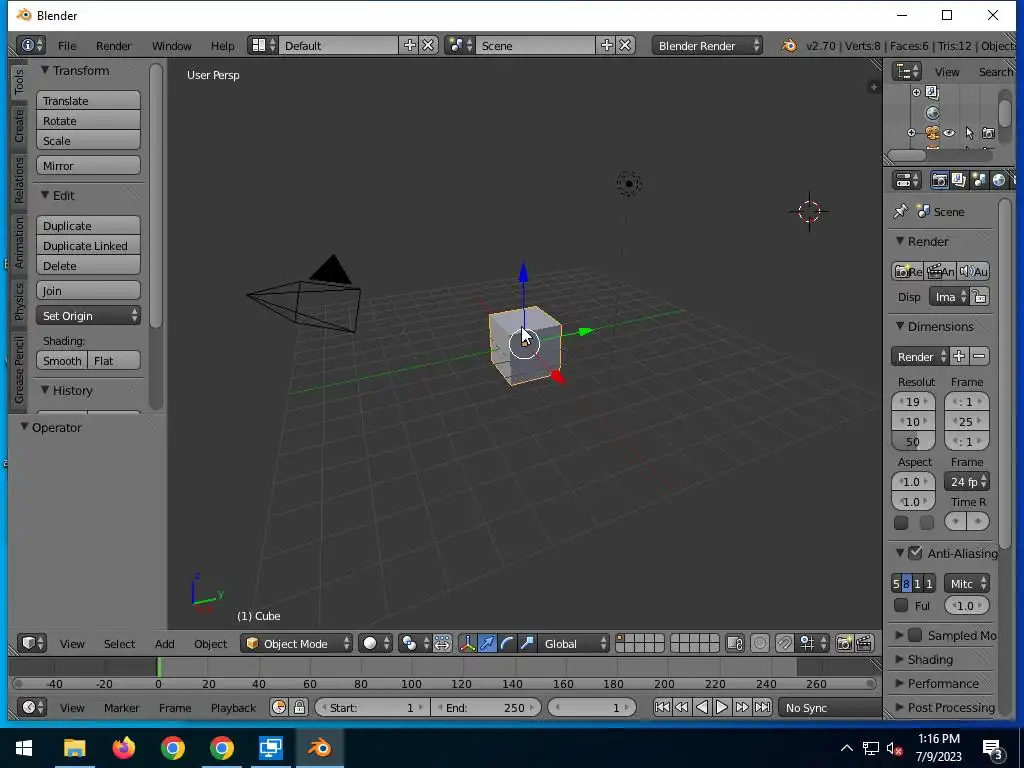
Task: Expand the Performance panel
Action: (x=936, y=683)
